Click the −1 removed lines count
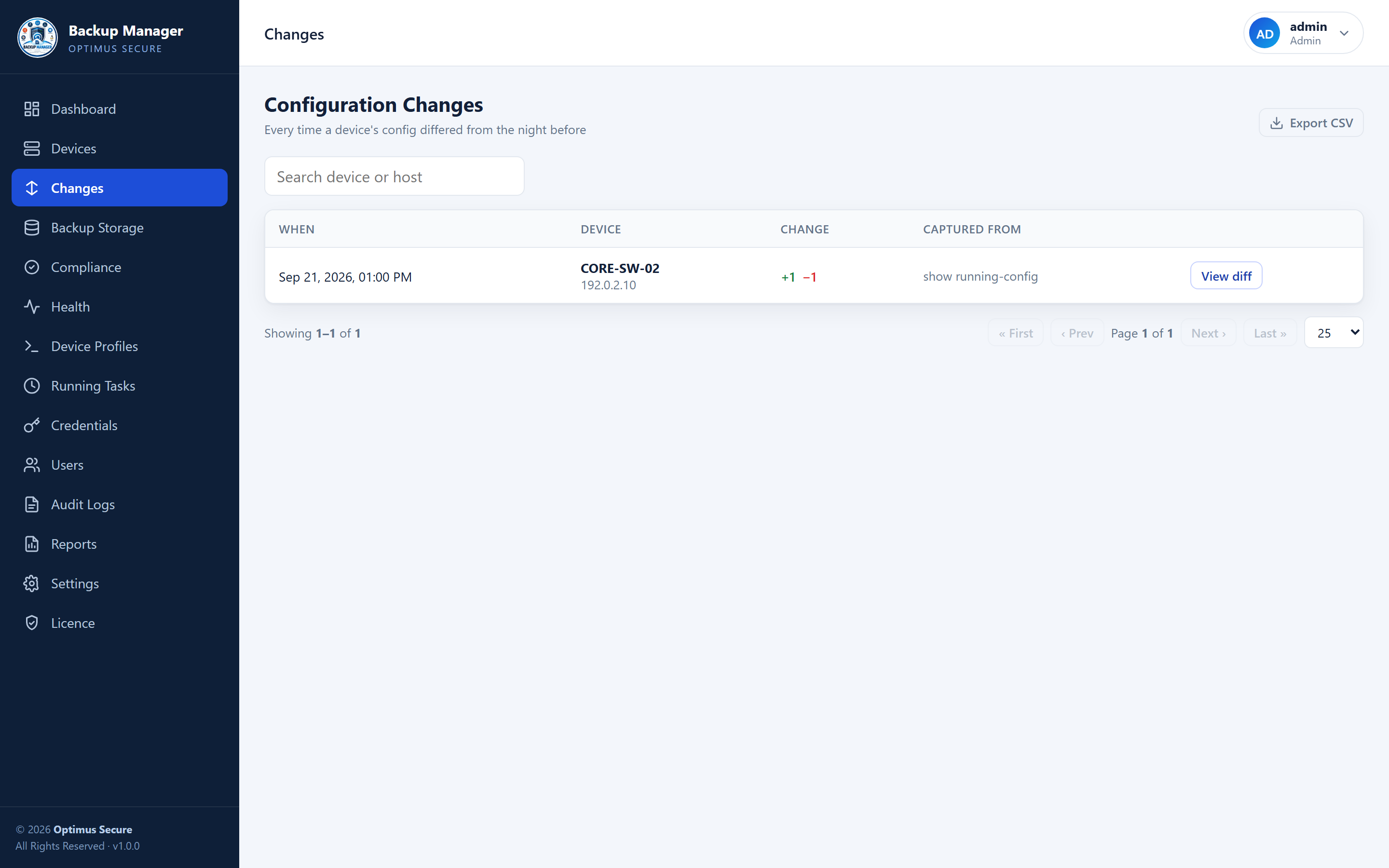The image size is (1389, 868). [810, 277]
